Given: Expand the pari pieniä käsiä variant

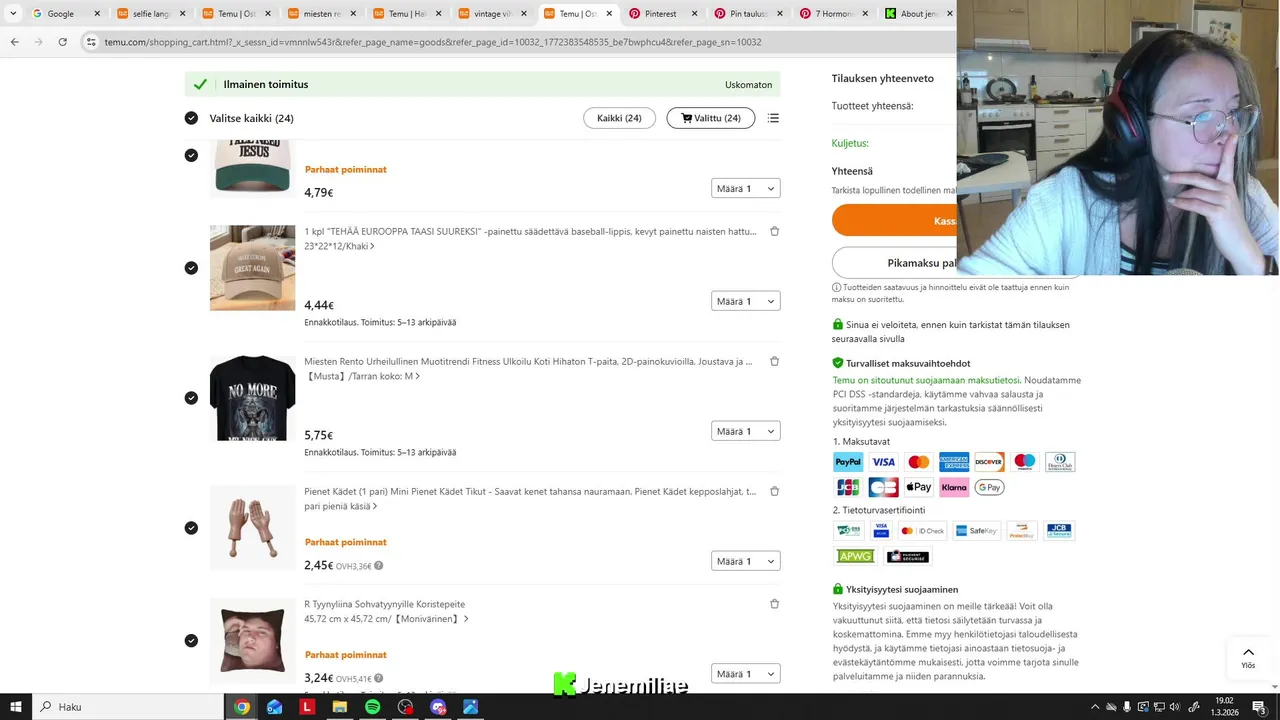Looking at the screenshot, I should 340,506.
